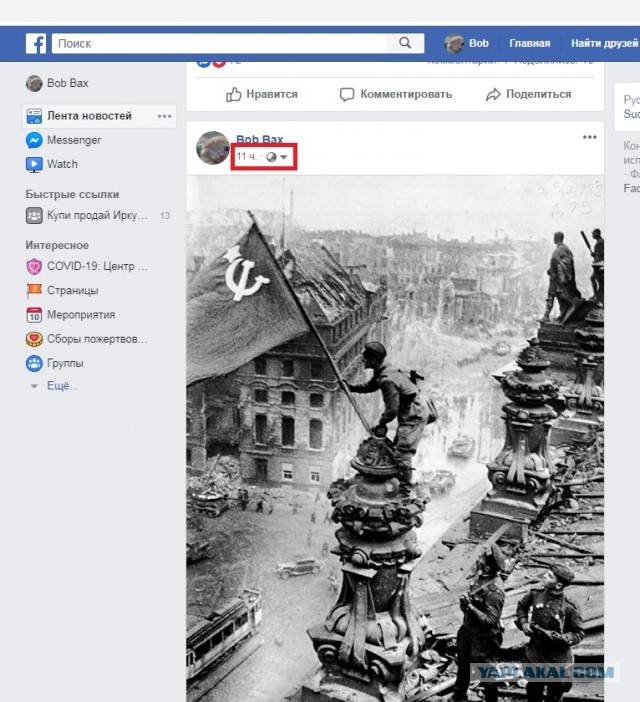The height and width of the screenshot is (702, 640).
Task: Click post author avatar thumbnail
Action: [213, 148]
